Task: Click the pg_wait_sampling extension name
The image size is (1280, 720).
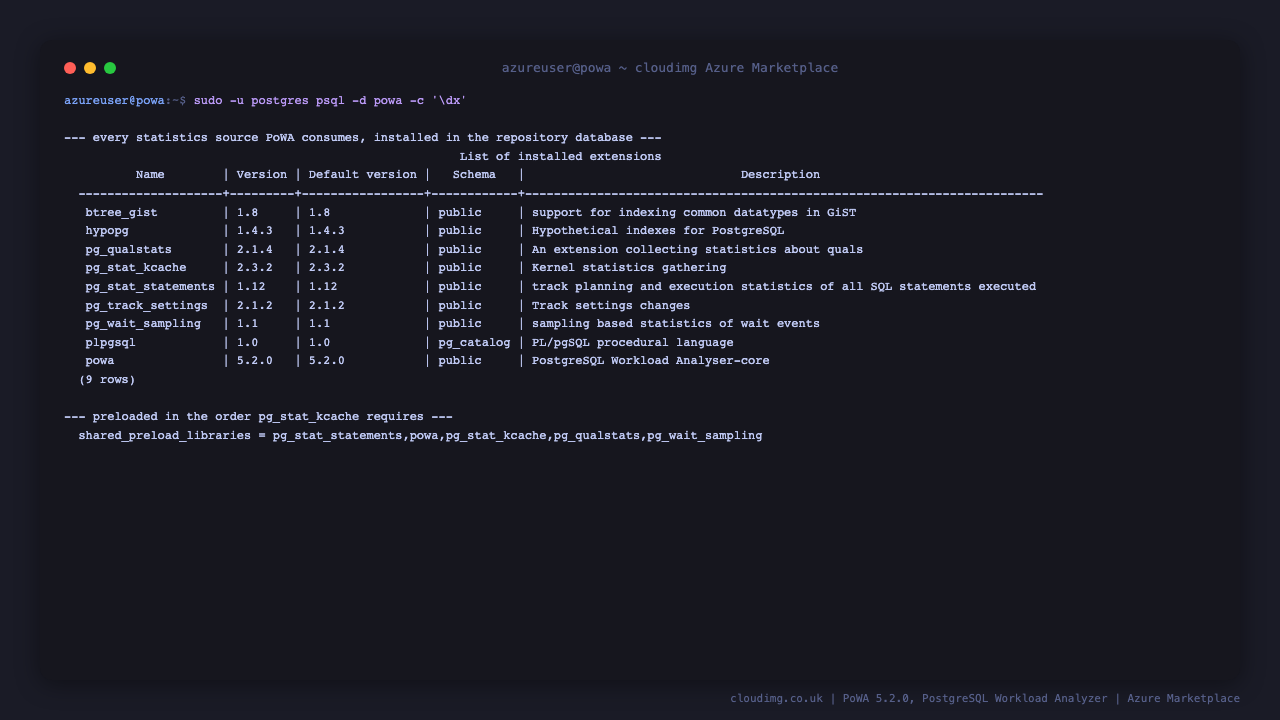Action: coord(143,324)
